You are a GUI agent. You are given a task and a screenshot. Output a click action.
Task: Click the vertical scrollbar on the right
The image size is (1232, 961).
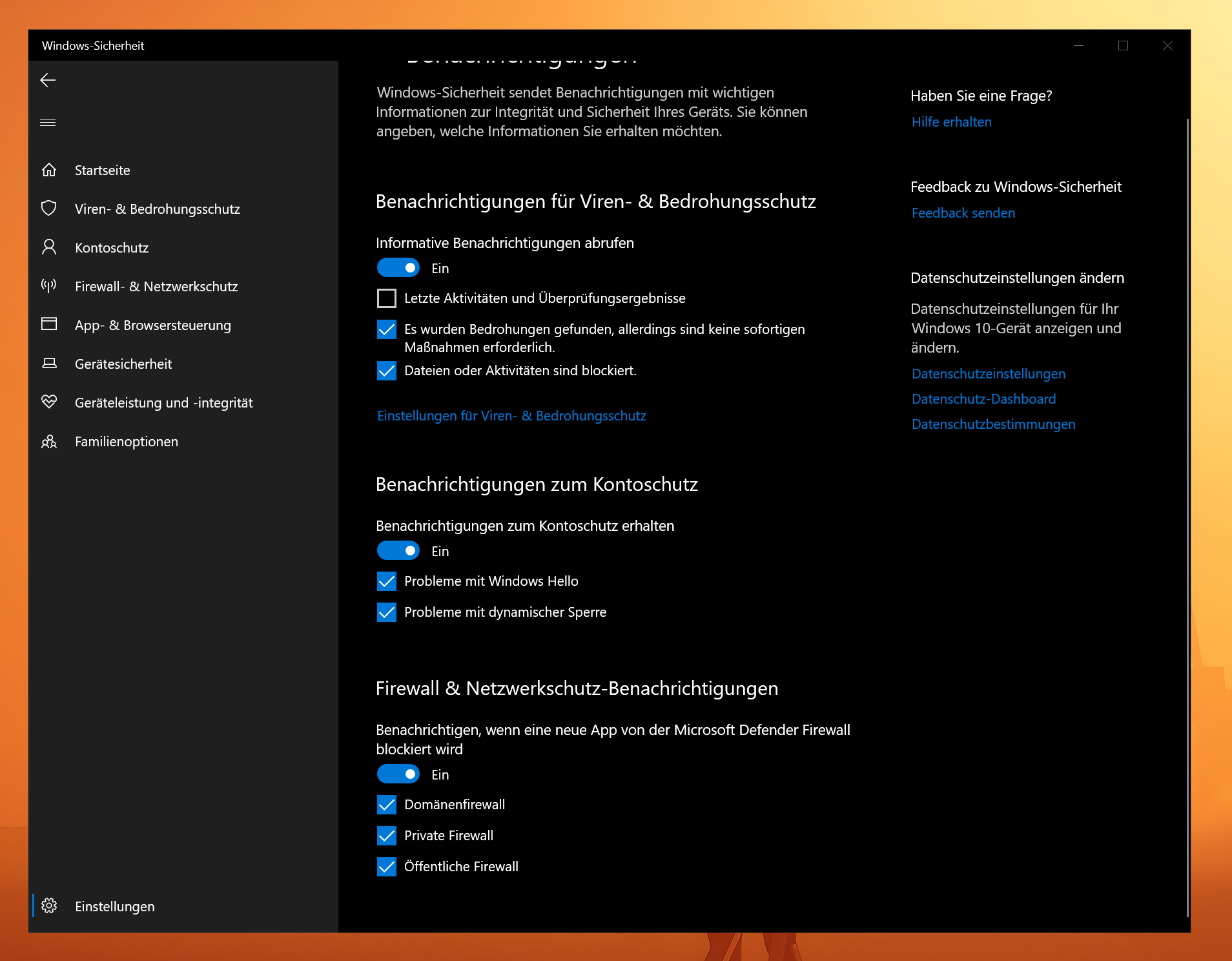(x=1187, y=517)
